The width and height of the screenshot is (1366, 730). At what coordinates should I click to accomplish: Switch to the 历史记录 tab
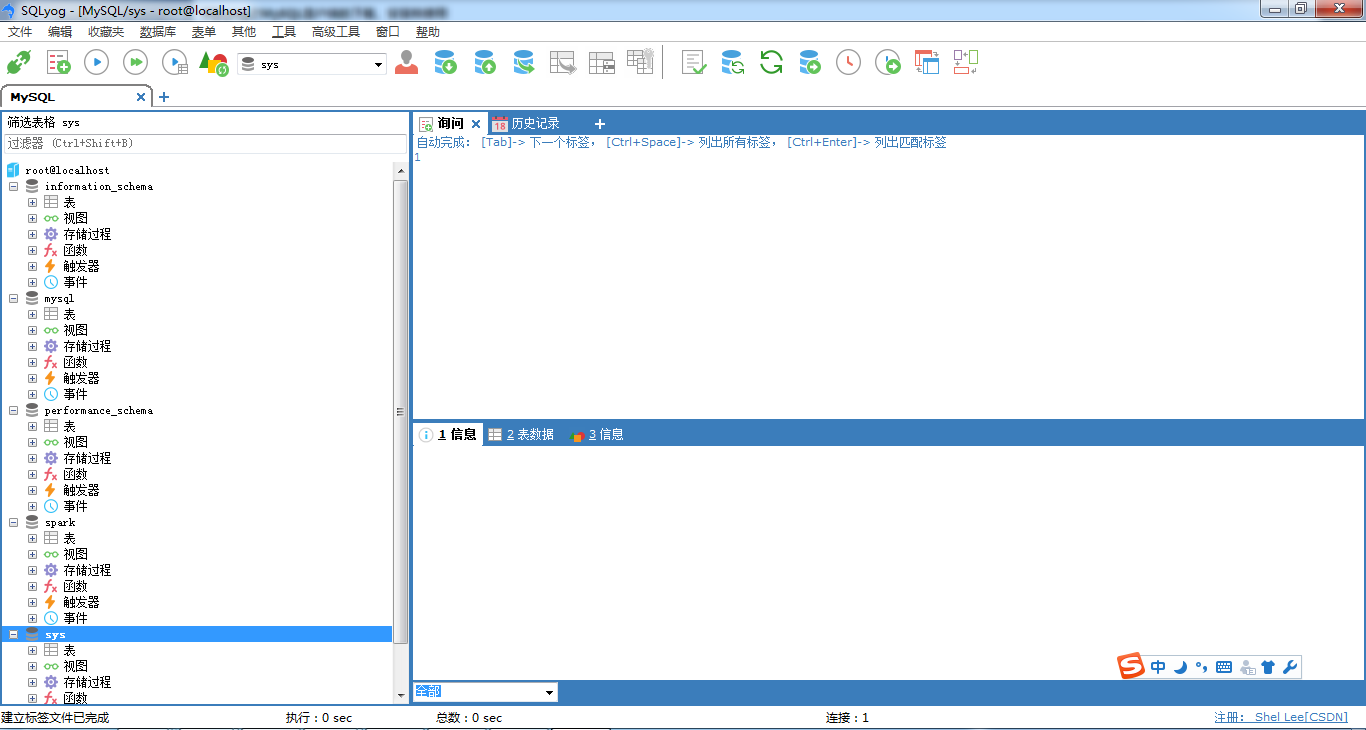pos(527,124)
